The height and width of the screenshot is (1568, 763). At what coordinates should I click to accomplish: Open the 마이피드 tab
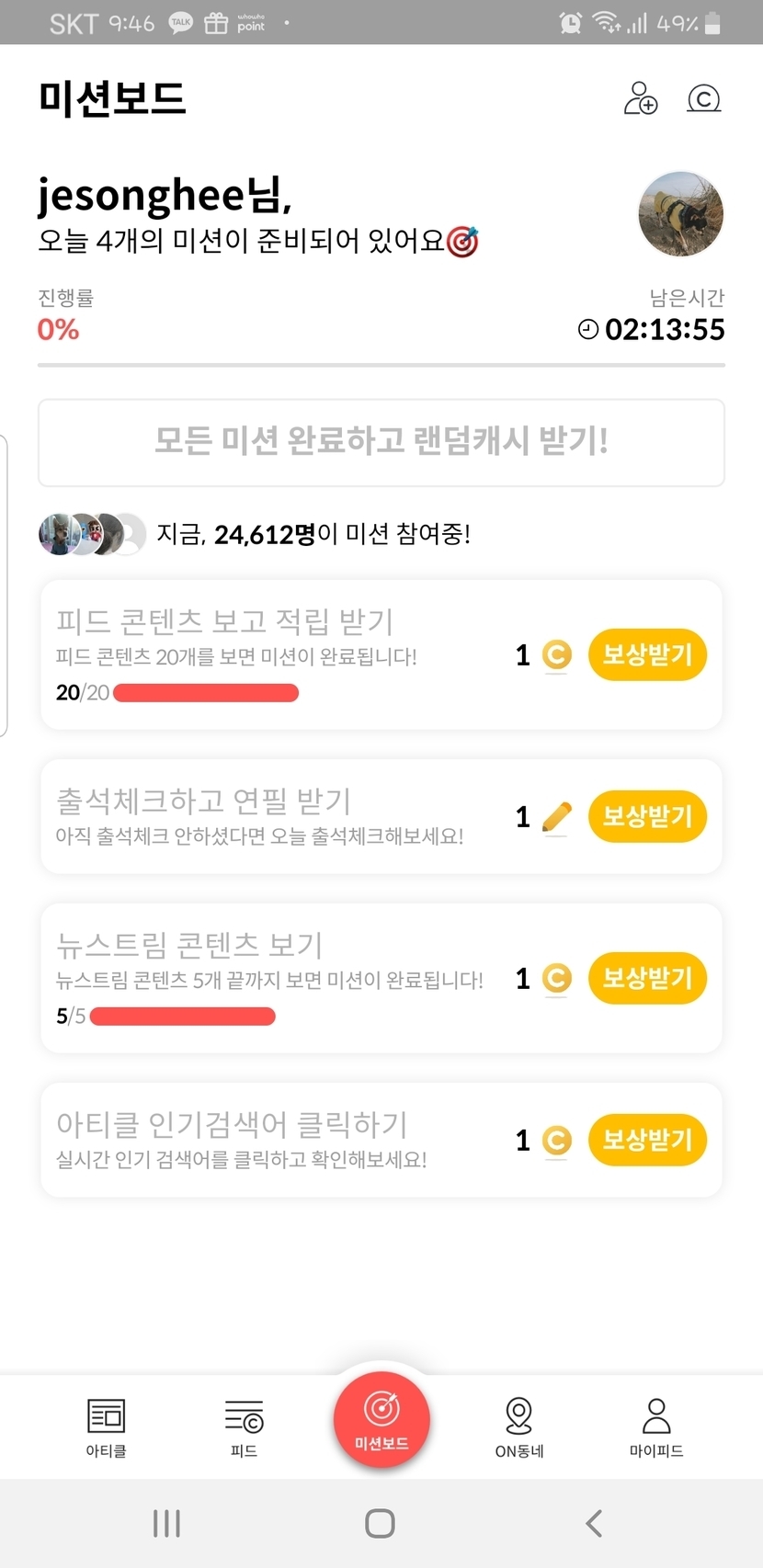point(656,1427)
